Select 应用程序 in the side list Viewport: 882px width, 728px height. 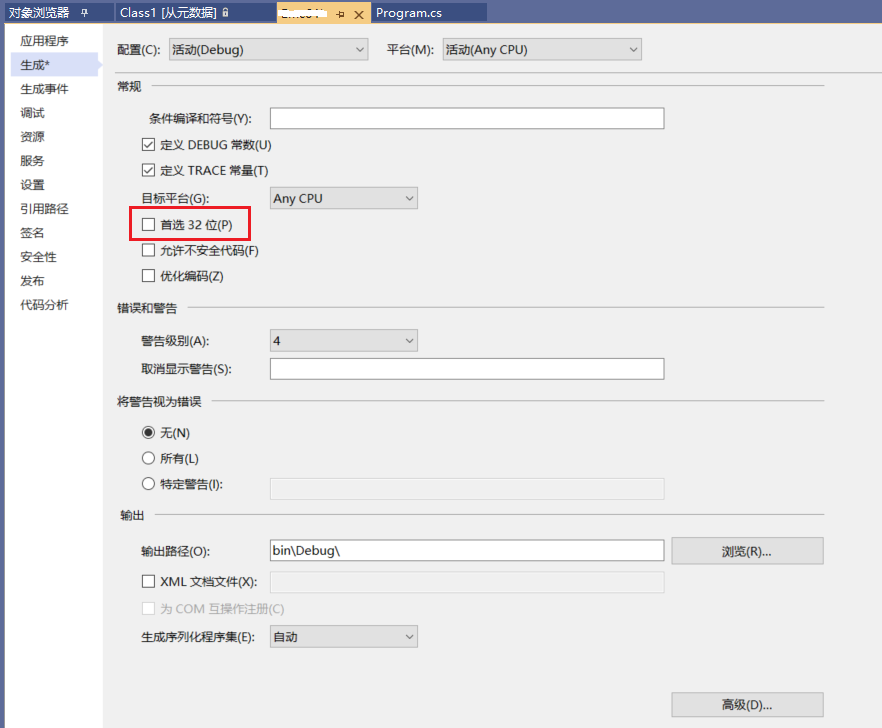pyautogui.click(x=44, y=41)
